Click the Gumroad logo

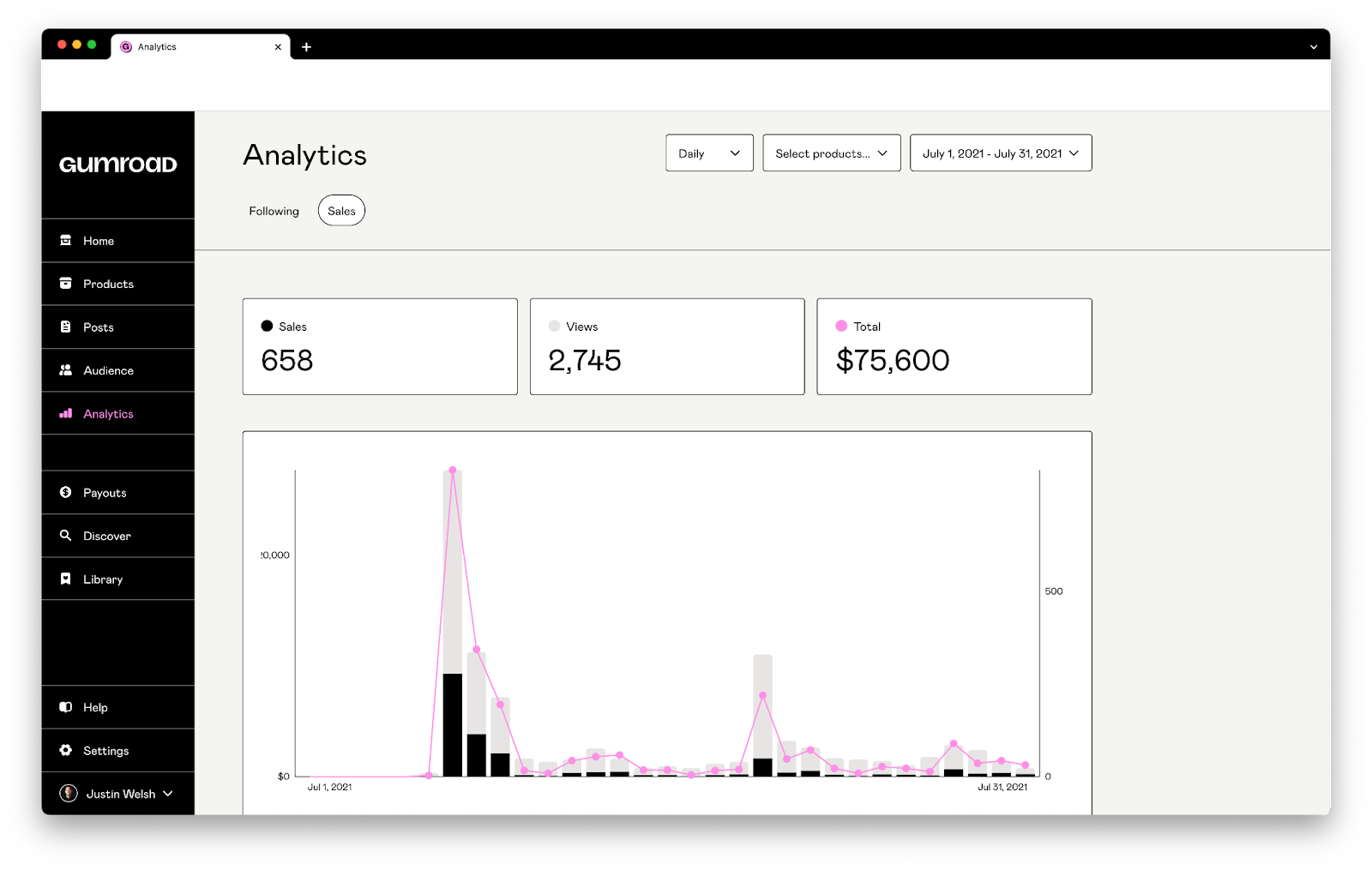(117, 165)
